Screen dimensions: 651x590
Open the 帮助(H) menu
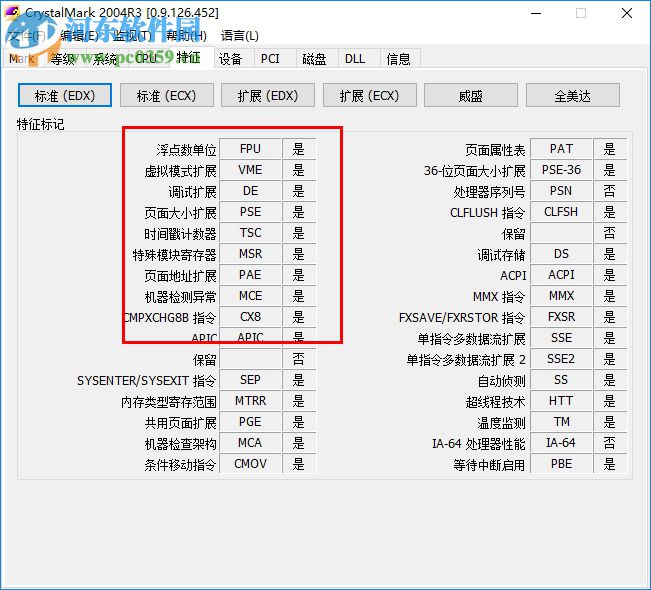tap(186, 36)
